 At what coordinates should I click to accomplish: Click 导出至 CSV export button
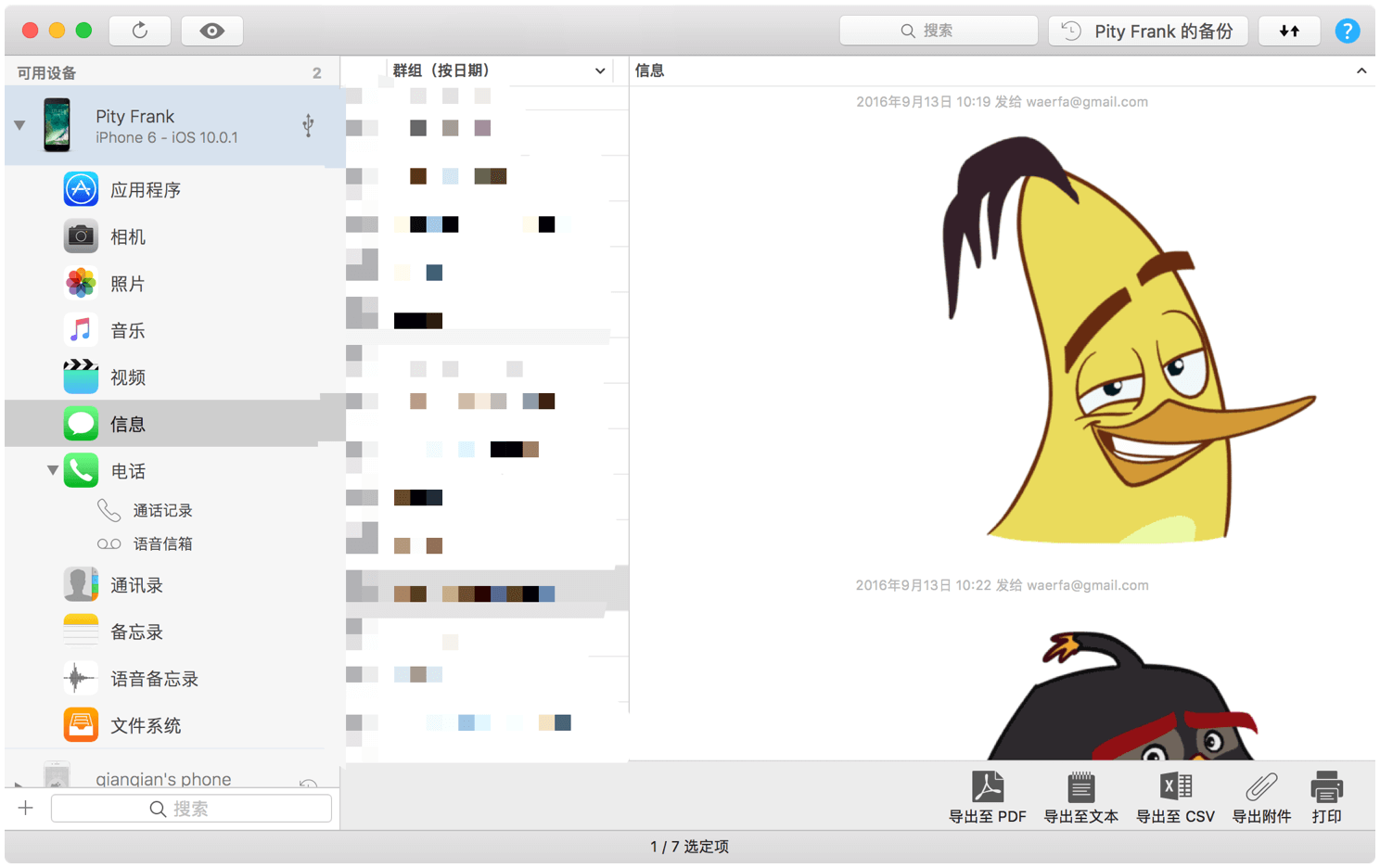(x=1175, y=797)
